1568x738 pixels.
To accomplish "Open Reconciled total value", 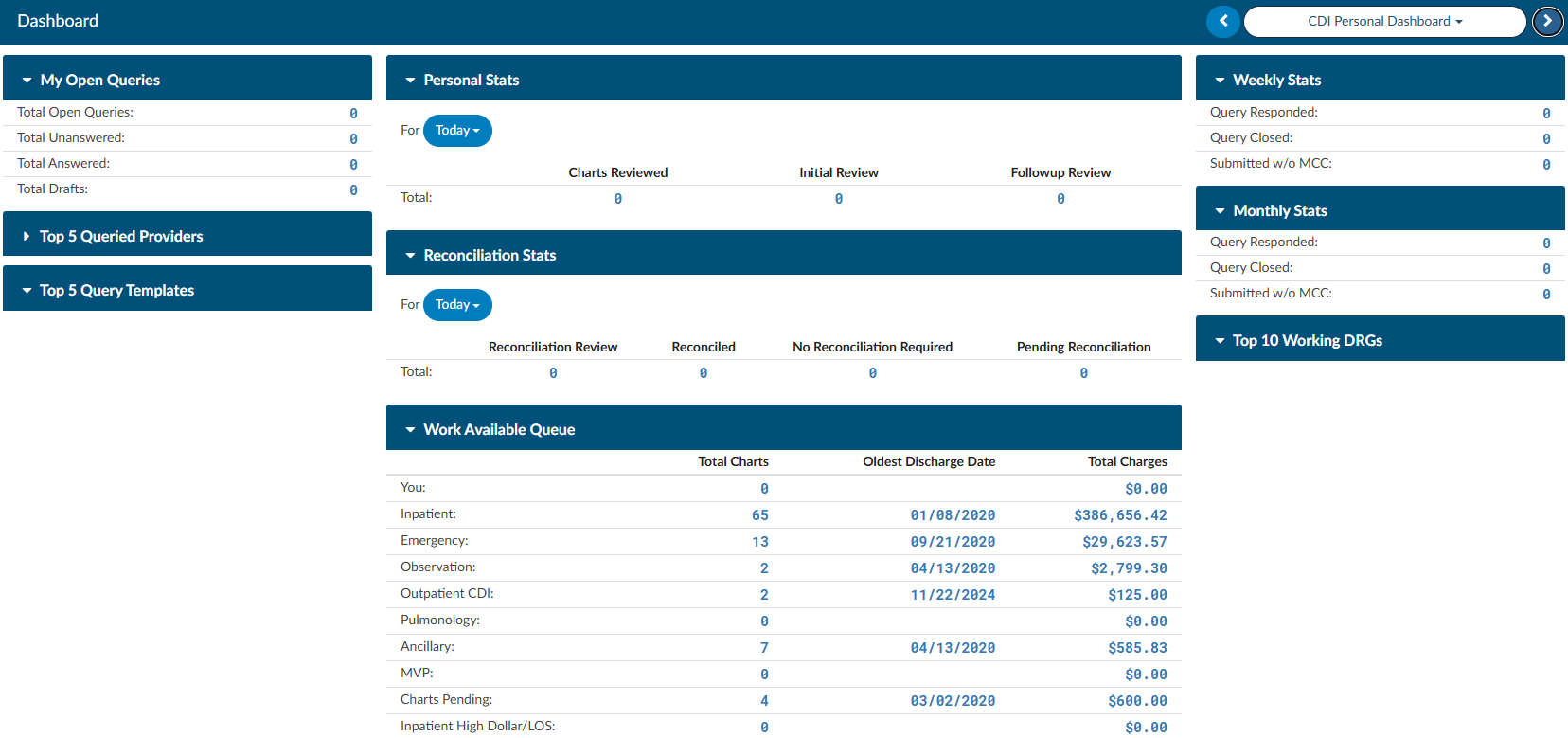I will click(704, 372).
